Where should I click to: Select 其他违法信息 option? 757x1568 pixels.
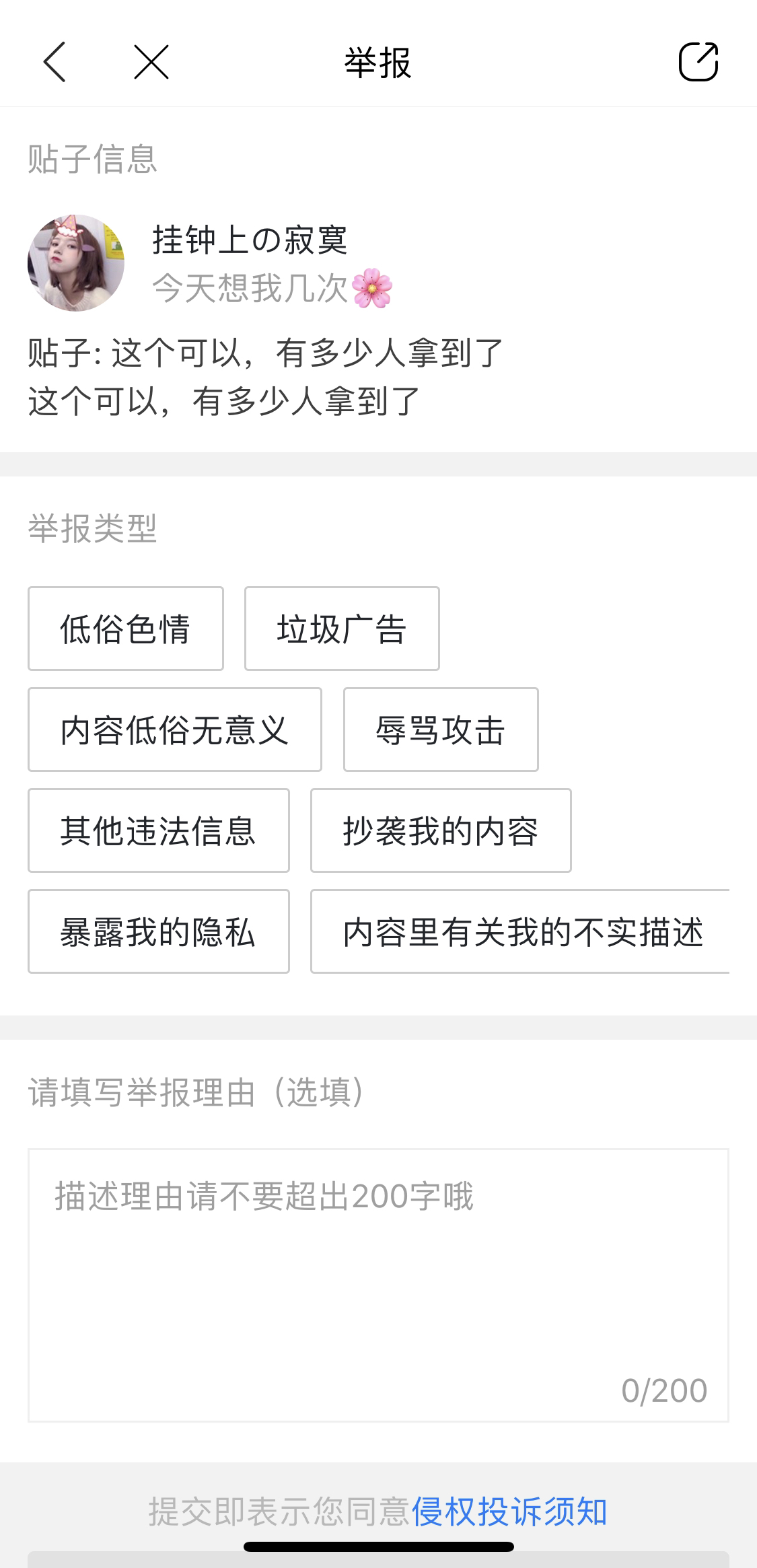[159, 830]
